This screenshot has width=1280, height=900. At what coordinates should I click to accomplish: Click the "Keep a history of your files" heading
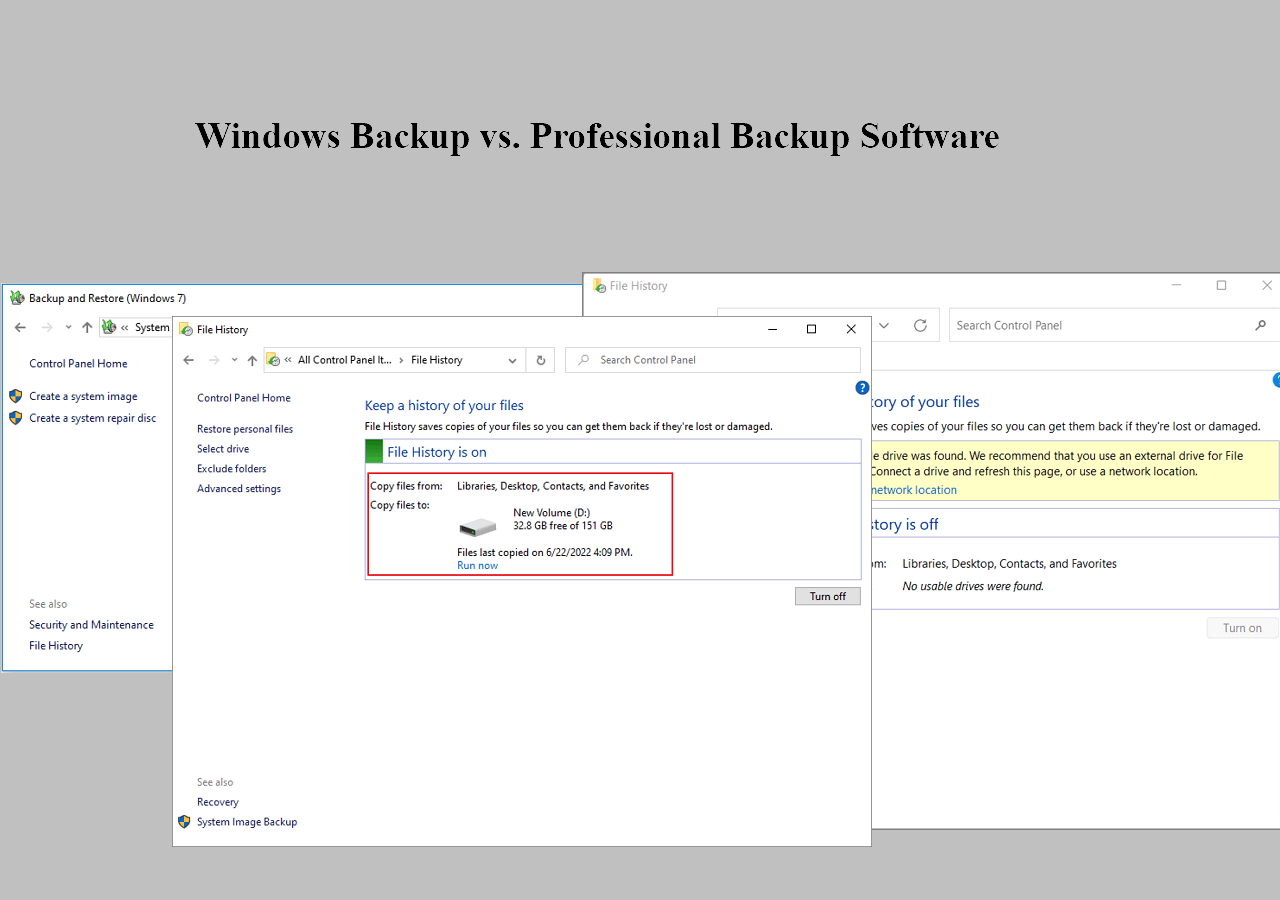tap(444, 405)
